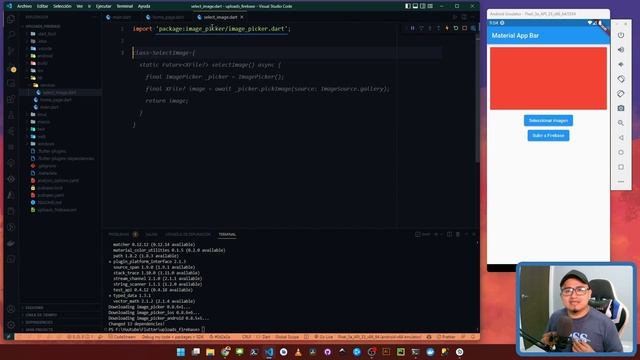Screen dimensions: 640x360
Task: Tap emulator Back triangle button
Action: [x=621, y=138]
